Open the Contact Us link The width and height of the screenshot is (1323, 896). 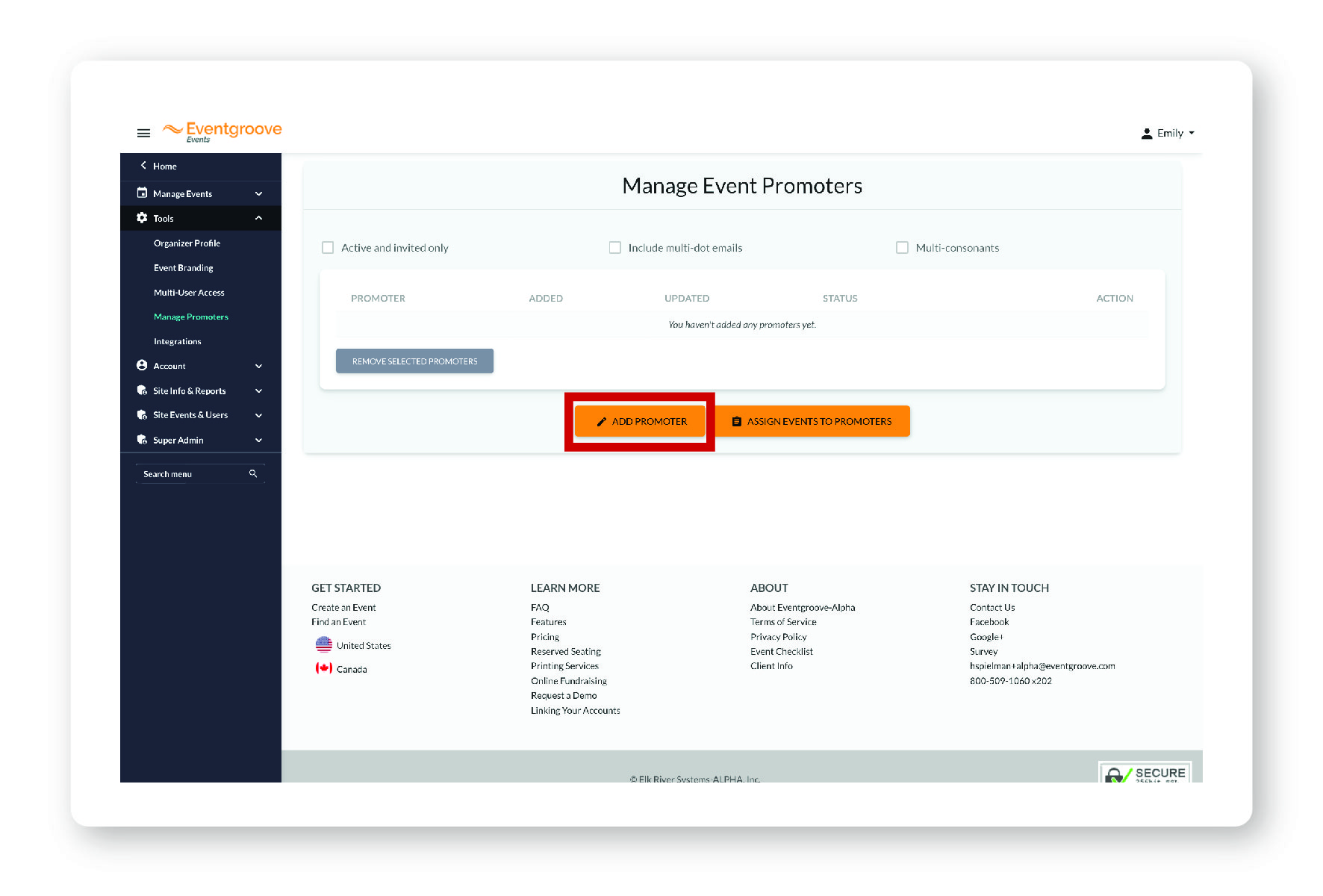pos(992,608)
